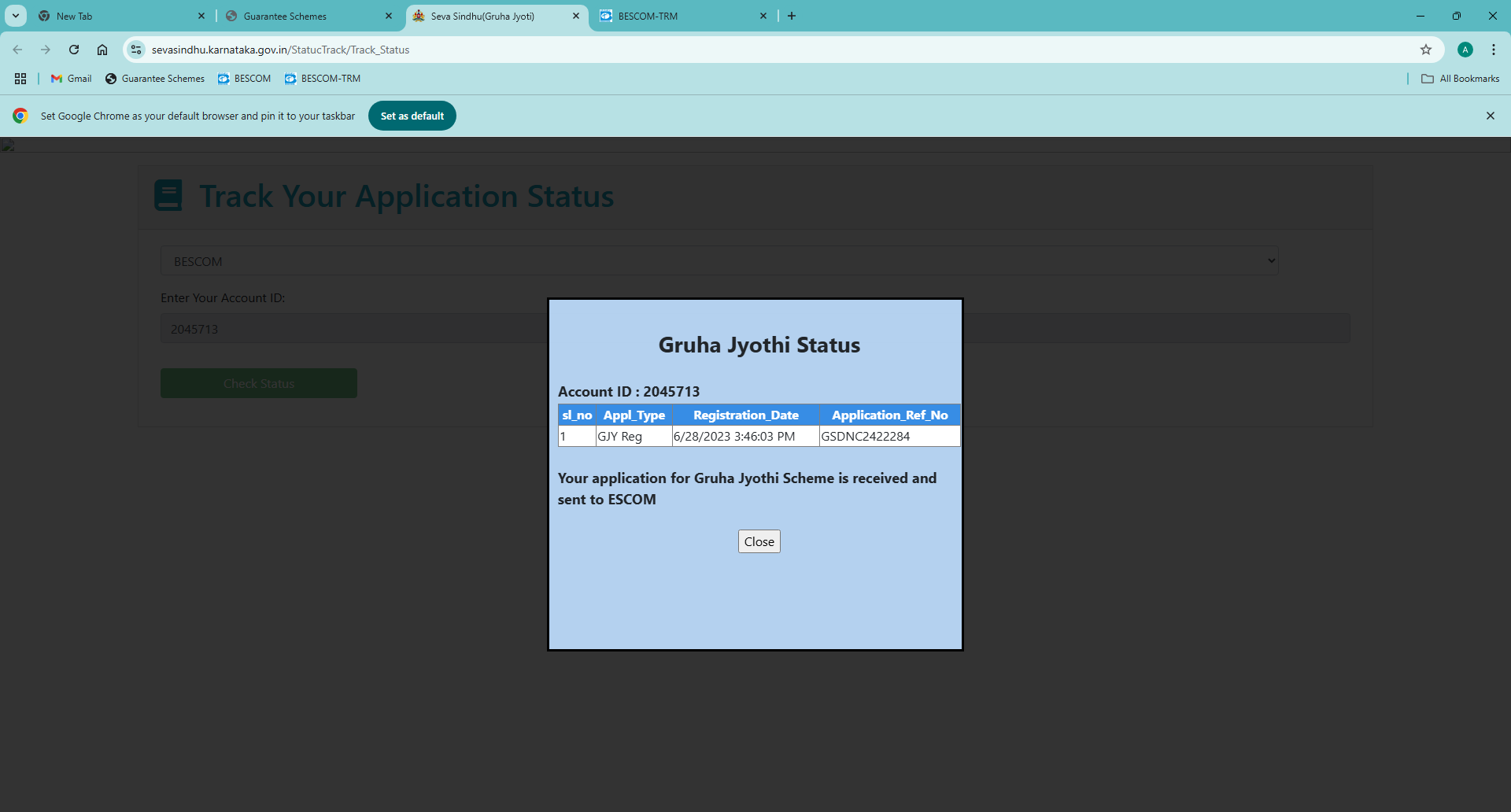Expand the BESCOM ESCOM dropdown
1511x812 pixels.
(719, 261)
